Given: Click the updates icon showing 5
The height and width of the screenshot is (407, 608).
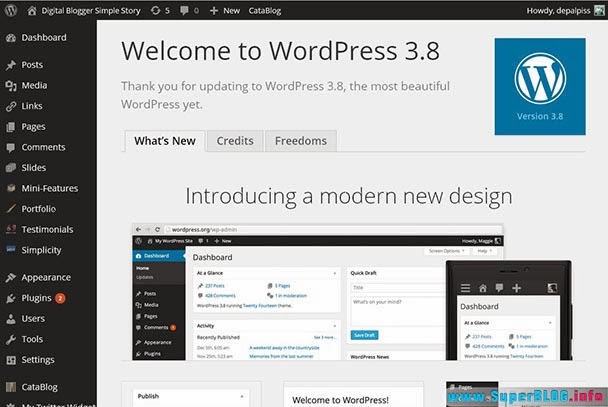Looking at the screenshot, I should tap(155, 10).
